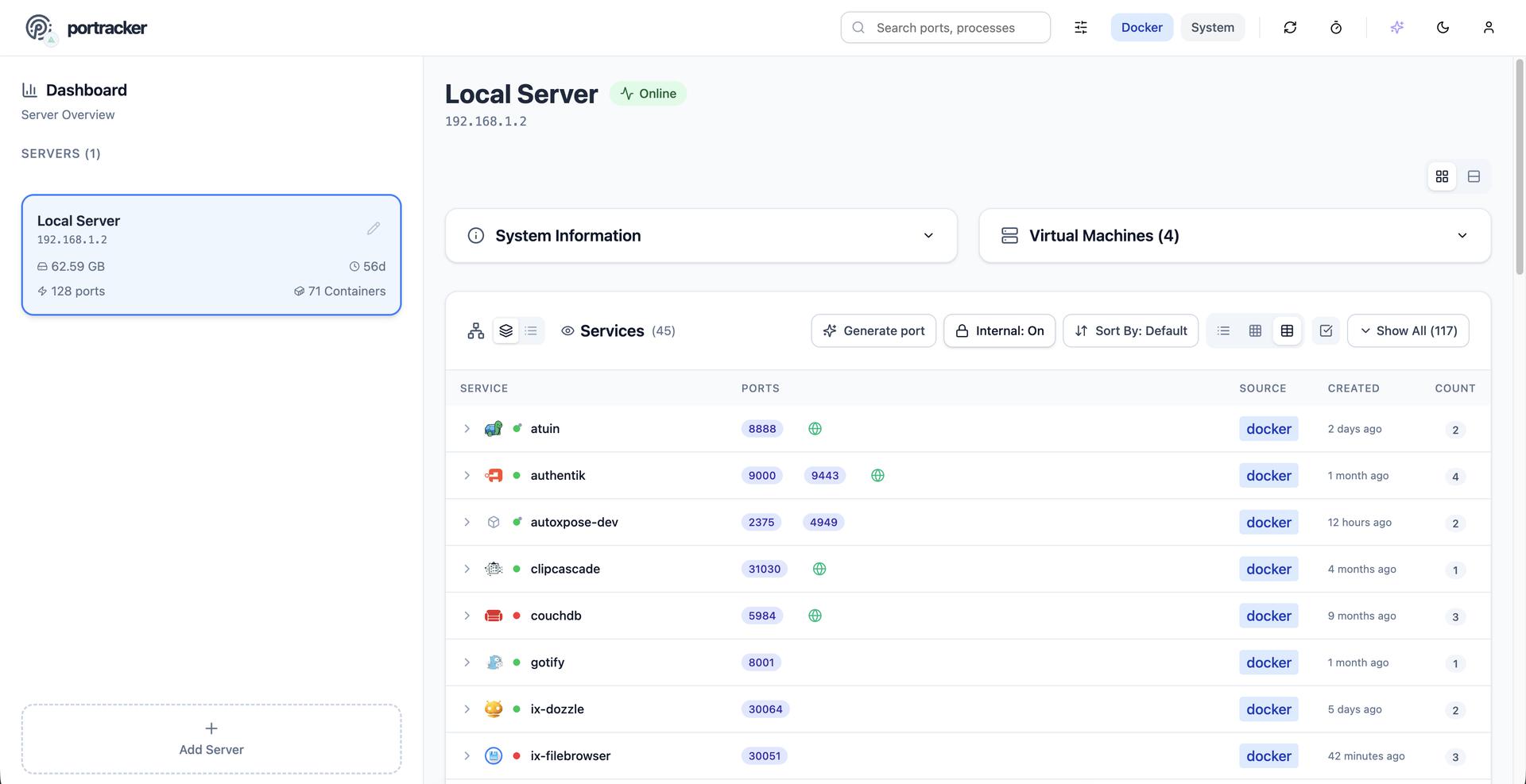Image resolution: width=1526 pixels, height=784 pixels.
Task: Select the flat list view icon beside layers
Action: click(531, 331)
